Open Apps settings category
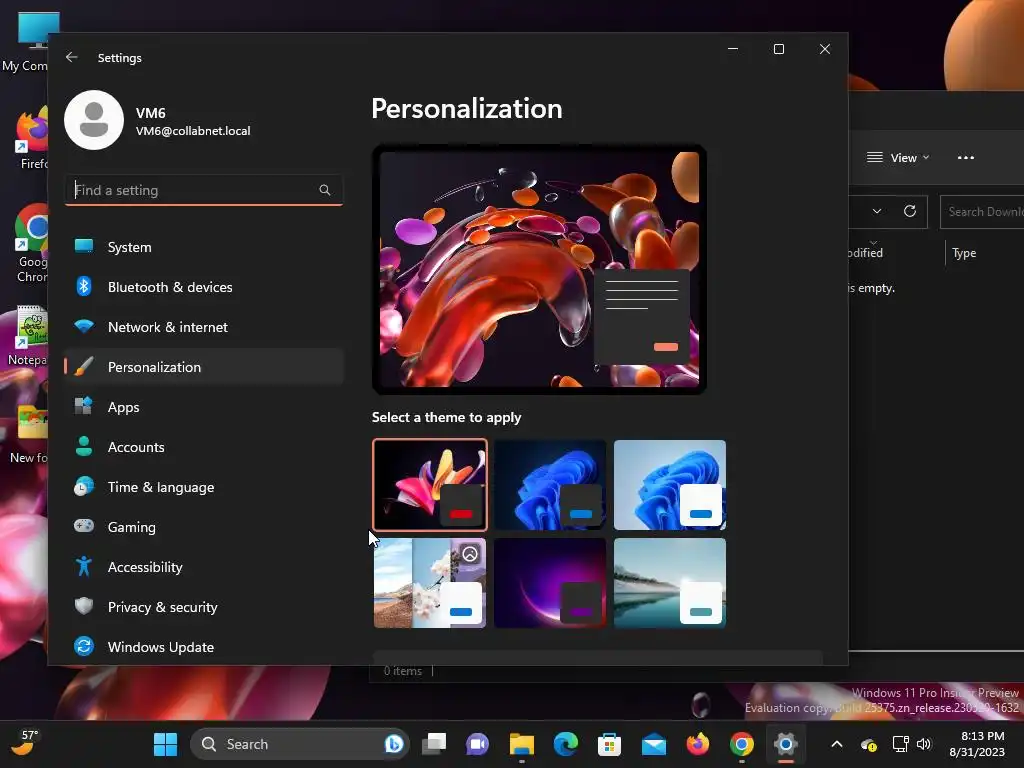This screenshot has height=768, width=1024. pyautogui.click(x=204, y=407)
